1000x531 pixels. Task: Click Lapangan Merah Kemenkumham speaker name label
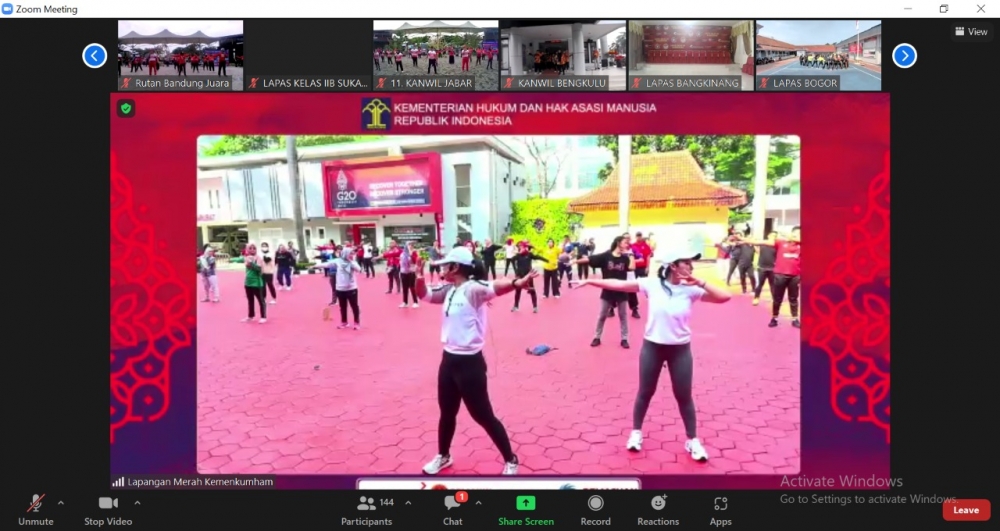(200, 482)
